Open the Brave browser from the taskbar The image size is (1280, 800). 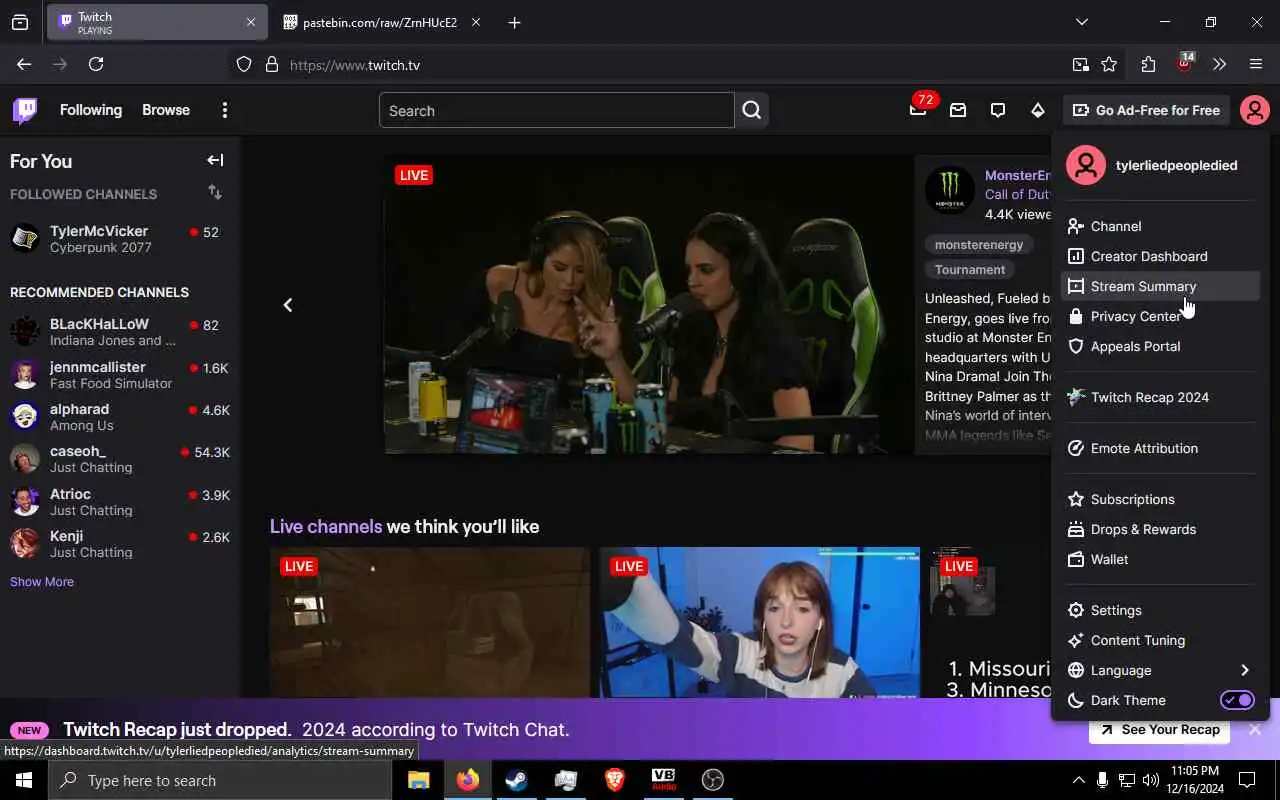[615, 780]
